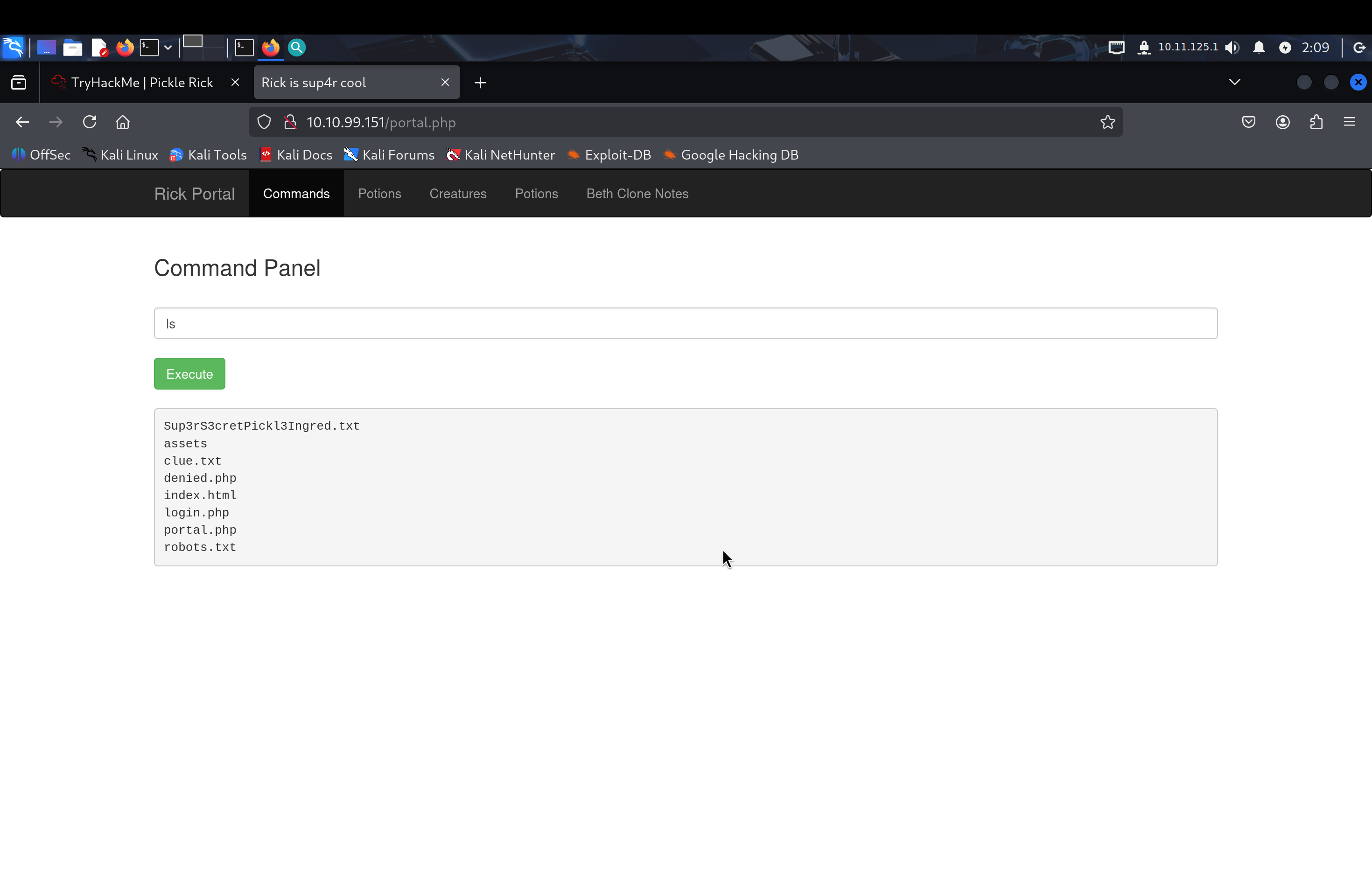Open the Beth Clone Notes nav link
1372x892 pixels.
click(637, 194)
